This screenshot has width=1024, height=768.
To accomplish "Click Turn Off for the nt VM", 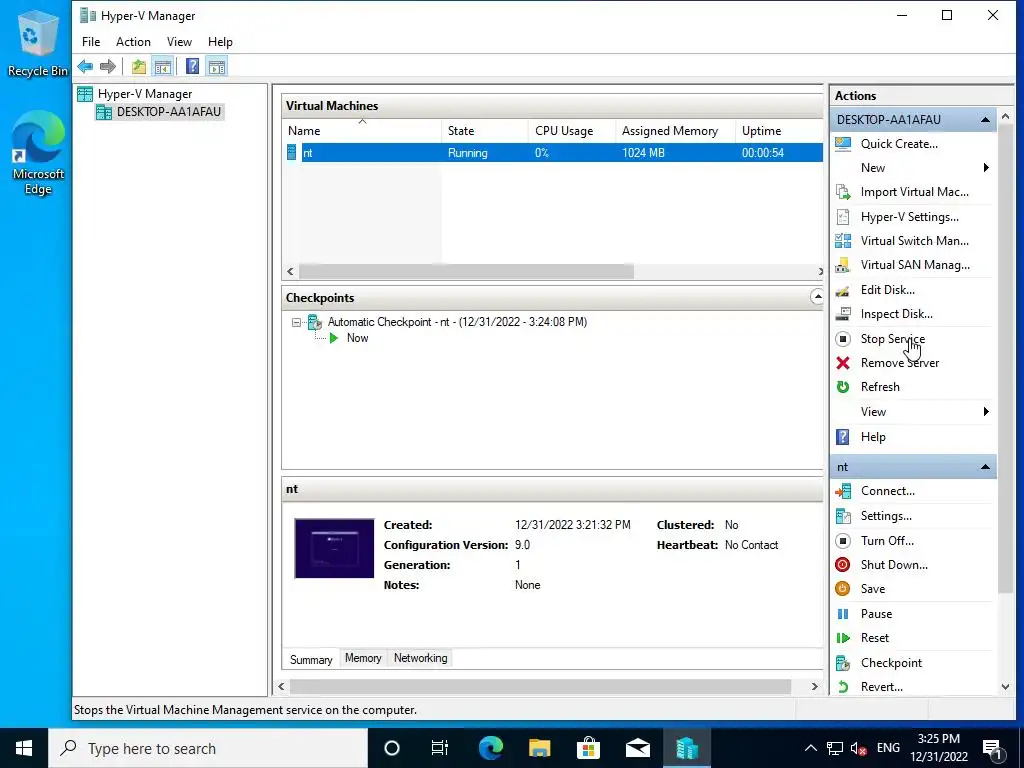I will pyautogui.click(x=887, y=541).
